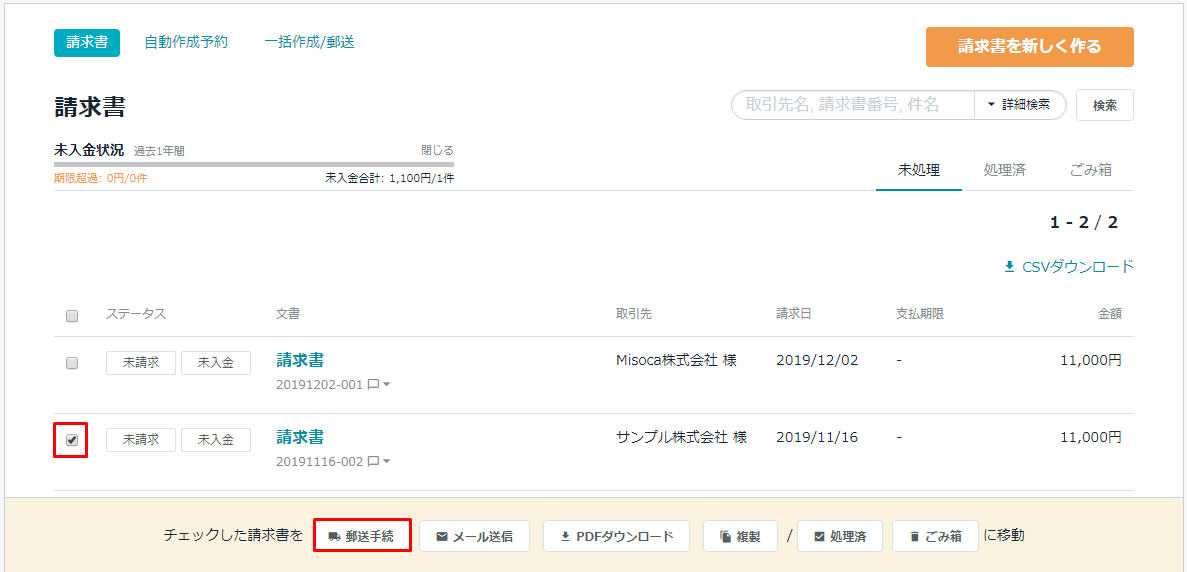Switch to the ごみ箱 tab

tap(1091, 170)
